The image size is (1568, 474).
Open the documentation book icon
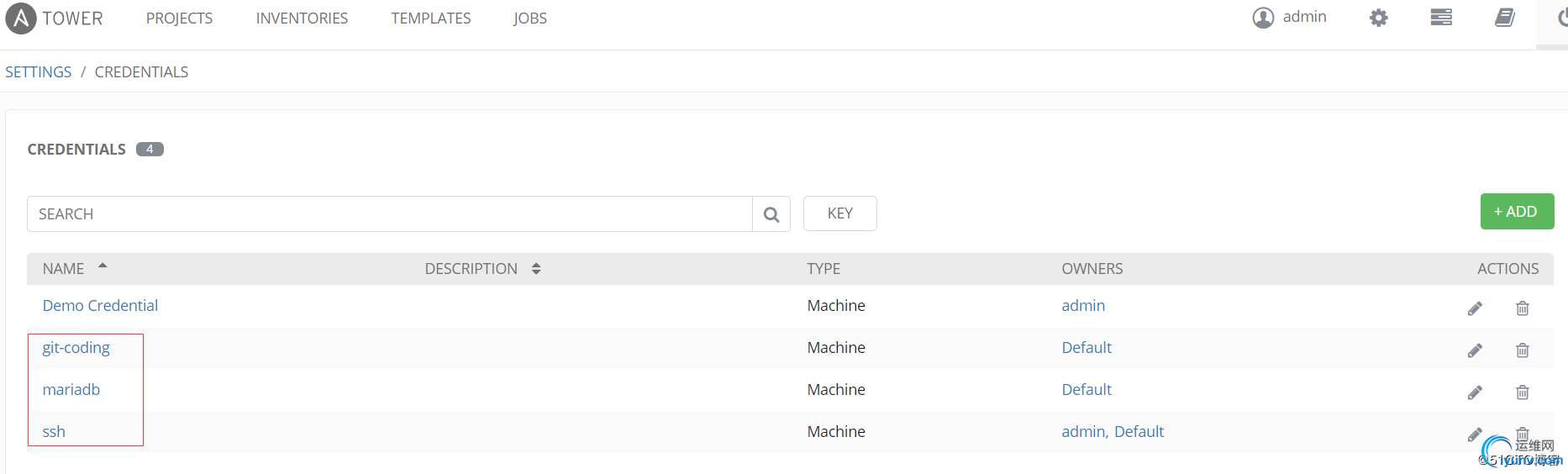coord(1504,18)
